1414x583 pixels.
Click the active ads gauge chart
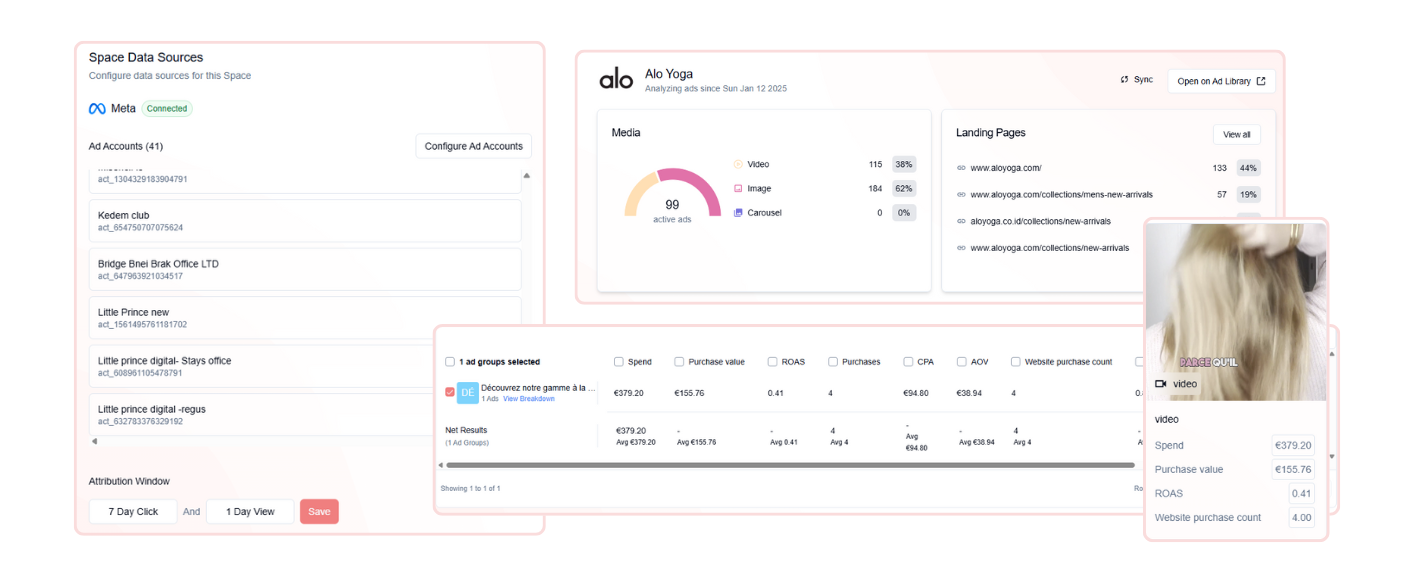[672, 194]
